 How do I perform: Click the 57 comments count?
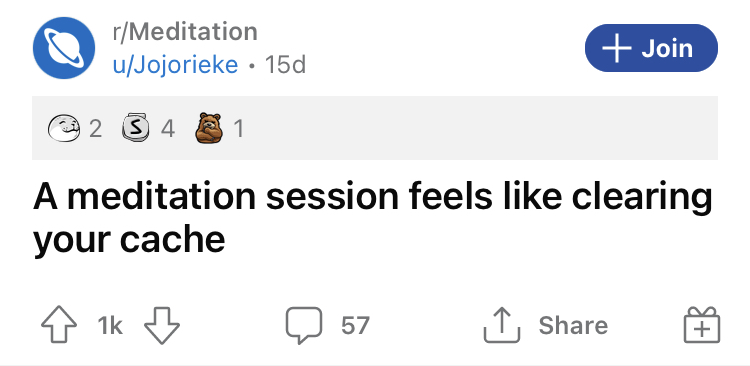click(355, 326)
